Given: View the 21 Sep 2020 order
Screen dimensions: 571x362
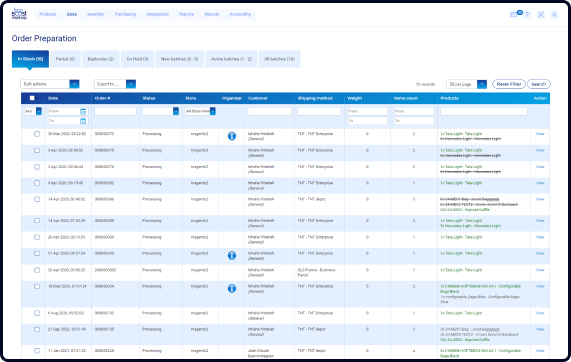Looking at the screenshot, I should pyautogui.click(x=540, y=329).
